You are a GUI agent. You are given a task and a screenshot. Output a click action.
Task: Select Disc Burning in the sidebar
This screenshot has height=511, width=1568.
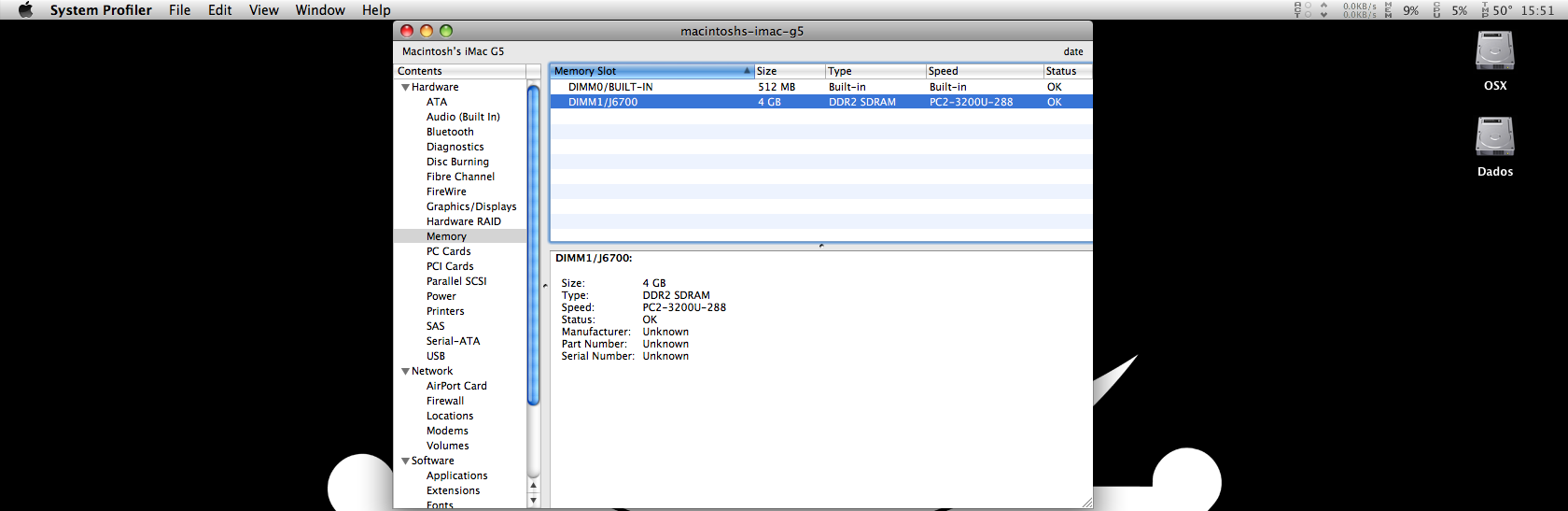[x=457, y=162]
